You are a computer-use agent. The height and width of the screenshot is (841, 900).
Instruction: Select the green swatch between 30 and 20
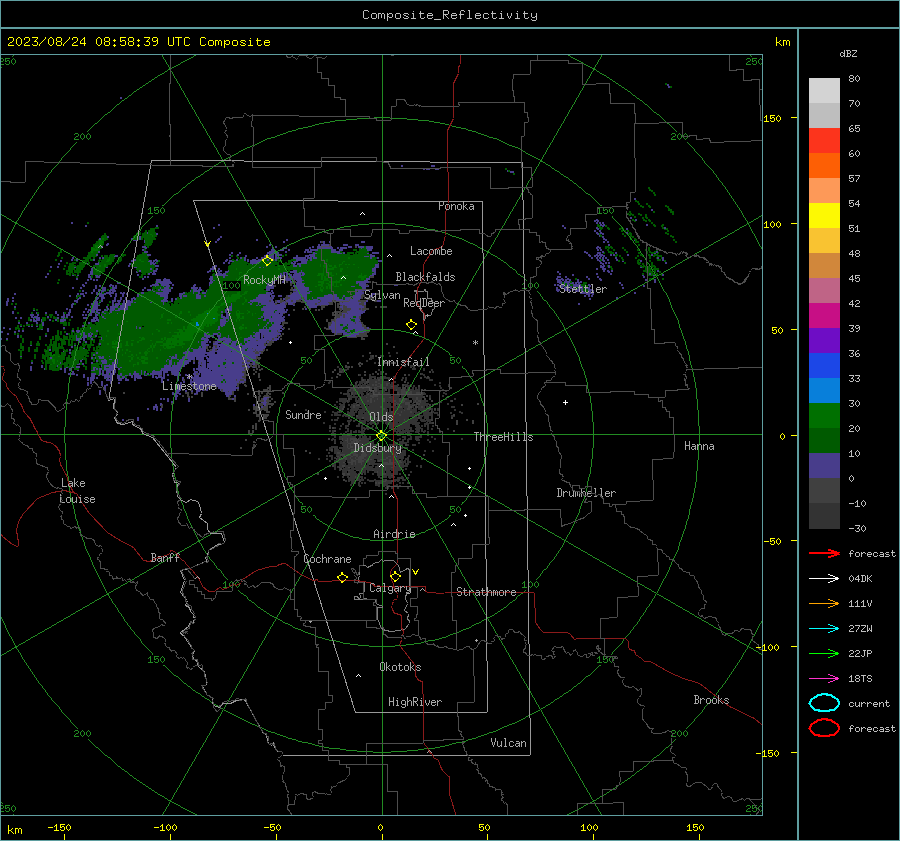tap(824, 415)
